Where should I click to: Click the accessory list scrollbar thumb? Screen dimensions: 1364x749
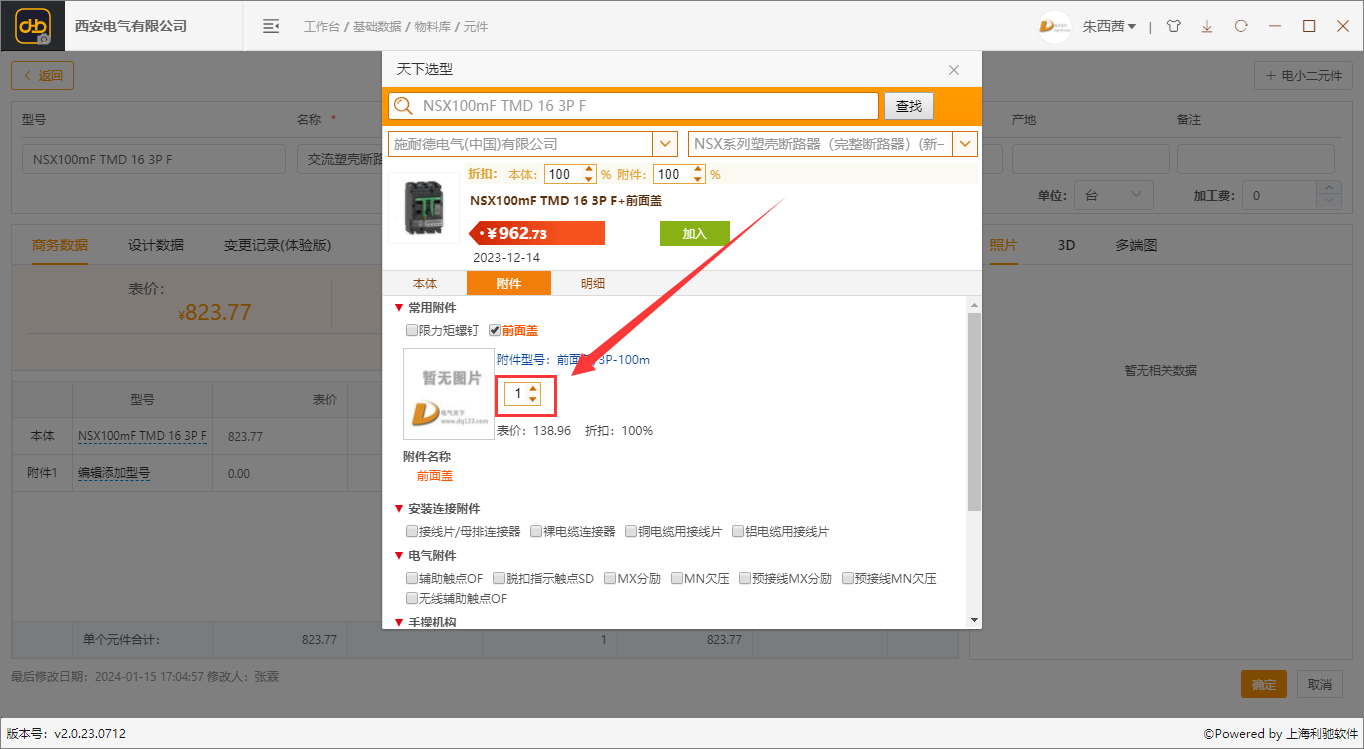click(x=974, y=412)
